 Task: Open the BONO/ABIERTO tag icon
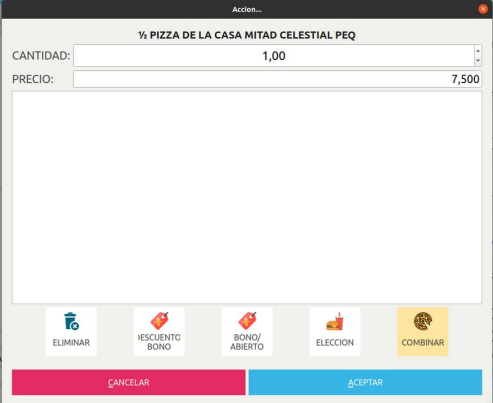tap(247, 321)
